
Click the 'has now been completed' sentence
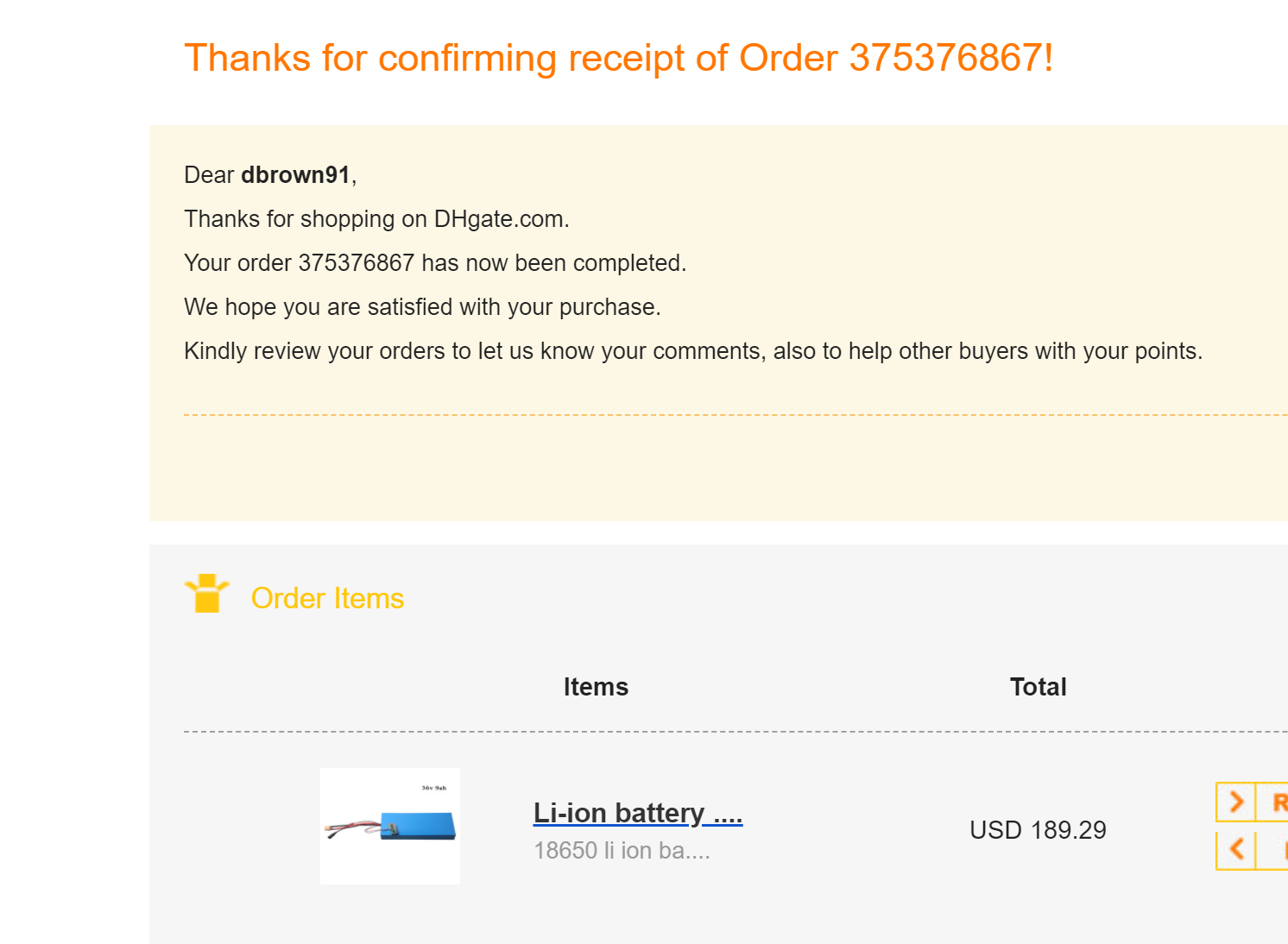pyautogui.click(x=435, y=263)
